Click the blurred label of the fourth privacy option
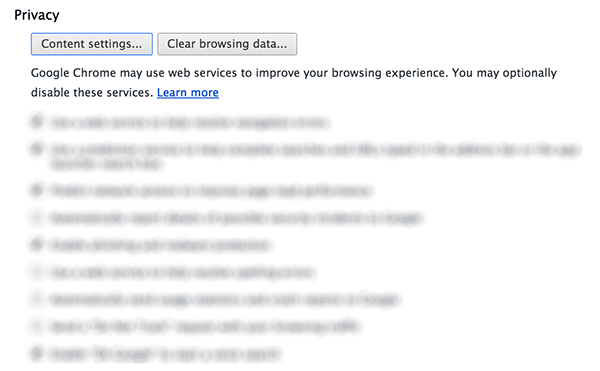 [x=236, y=218]
